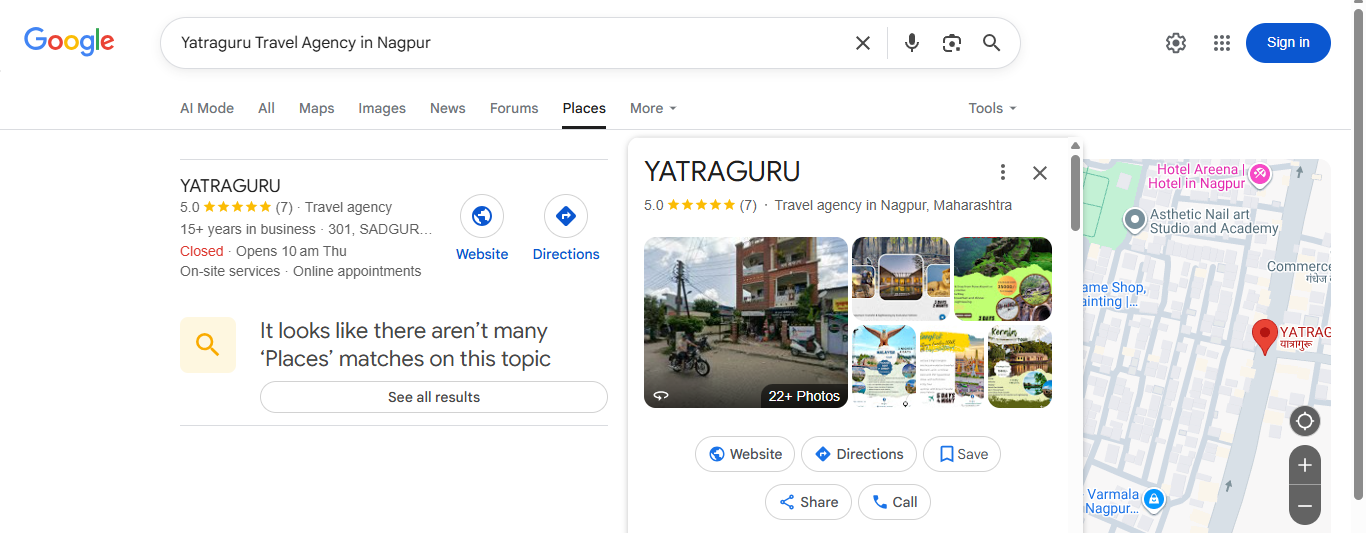Click the my location target icon on map

coord(1304,421)
